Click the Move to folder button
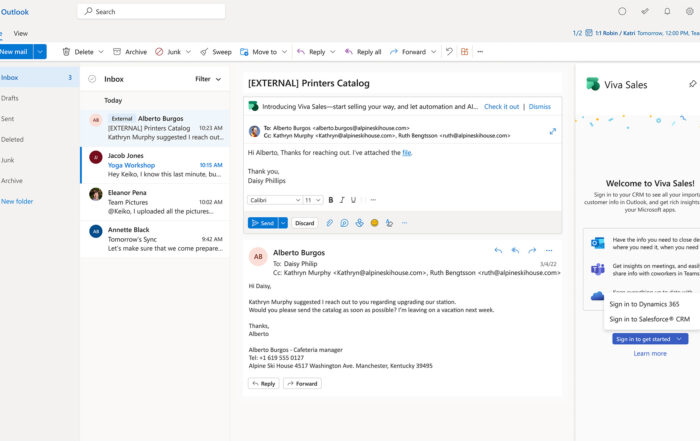Screen dimensions: 700x441 (x=258, y=52)
